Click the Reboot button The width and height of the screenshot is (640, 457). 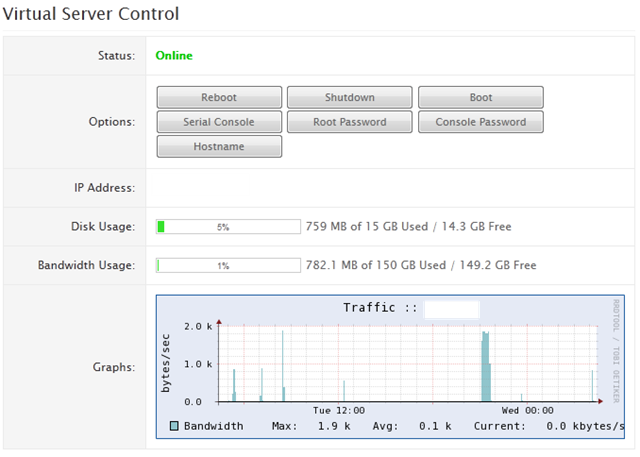click(219, 97)
